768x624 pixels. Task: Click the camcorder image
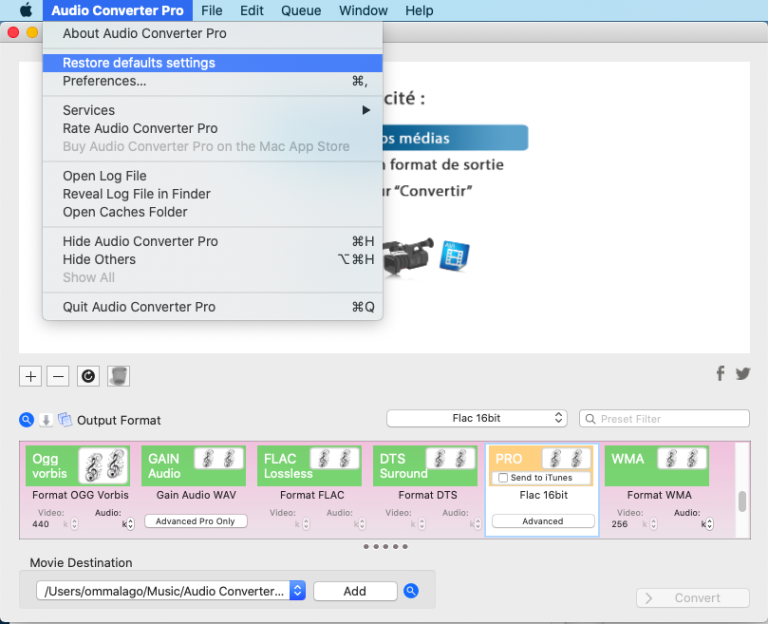tap(408, 256)
